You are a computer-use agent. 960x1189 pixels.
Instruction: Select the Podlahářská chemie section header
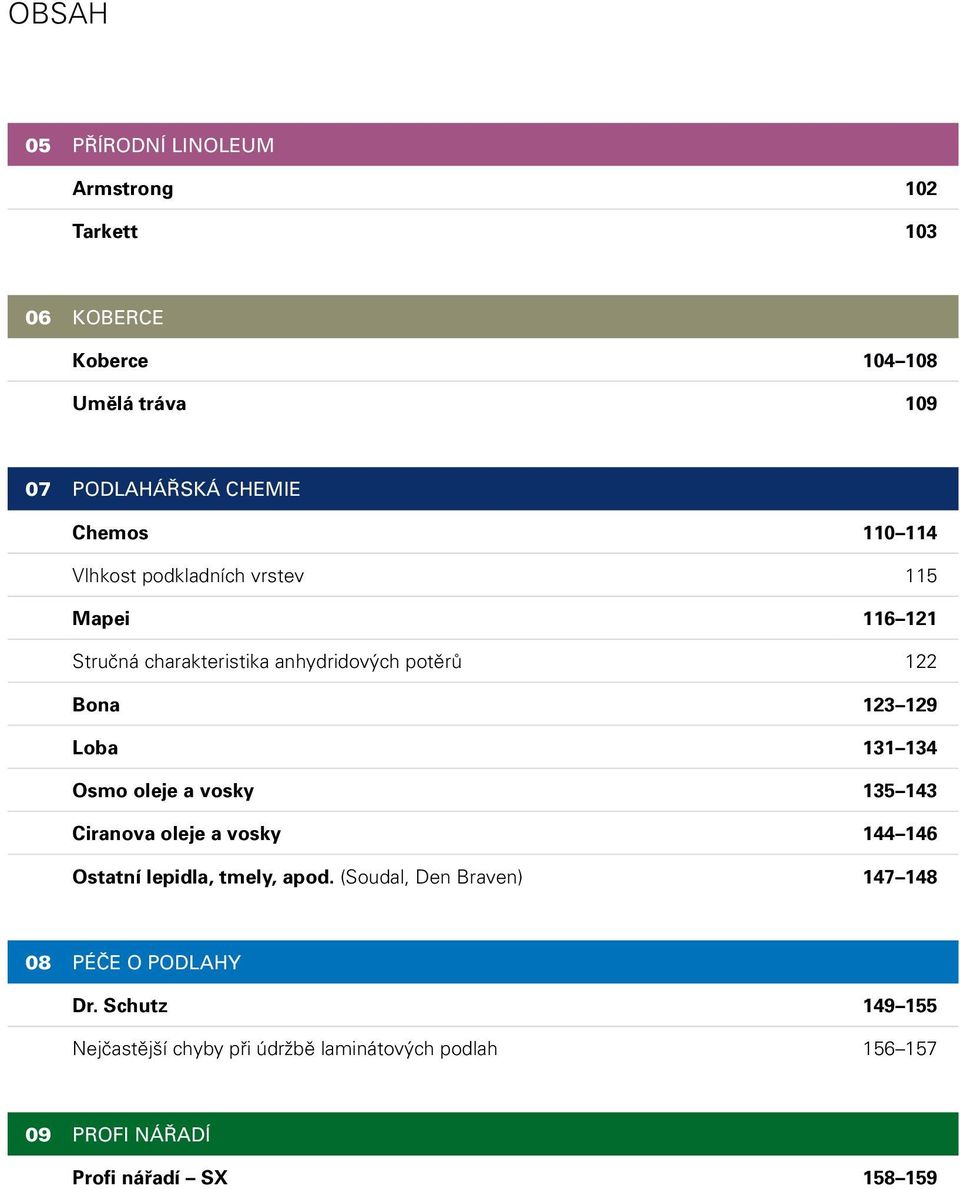[x=483, y=489]
